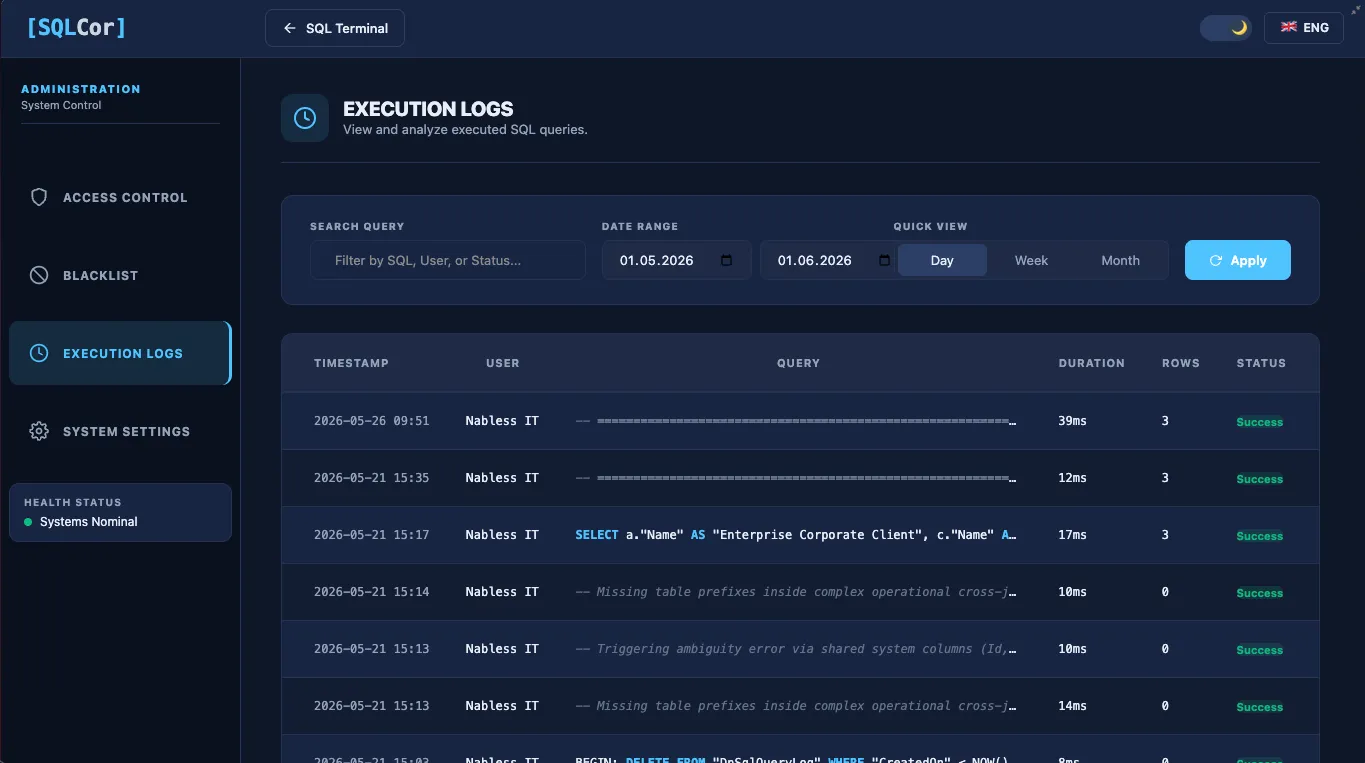This screenshot has height=763, width=1365.
Task: Click the Apply button
Action: 1238,260
